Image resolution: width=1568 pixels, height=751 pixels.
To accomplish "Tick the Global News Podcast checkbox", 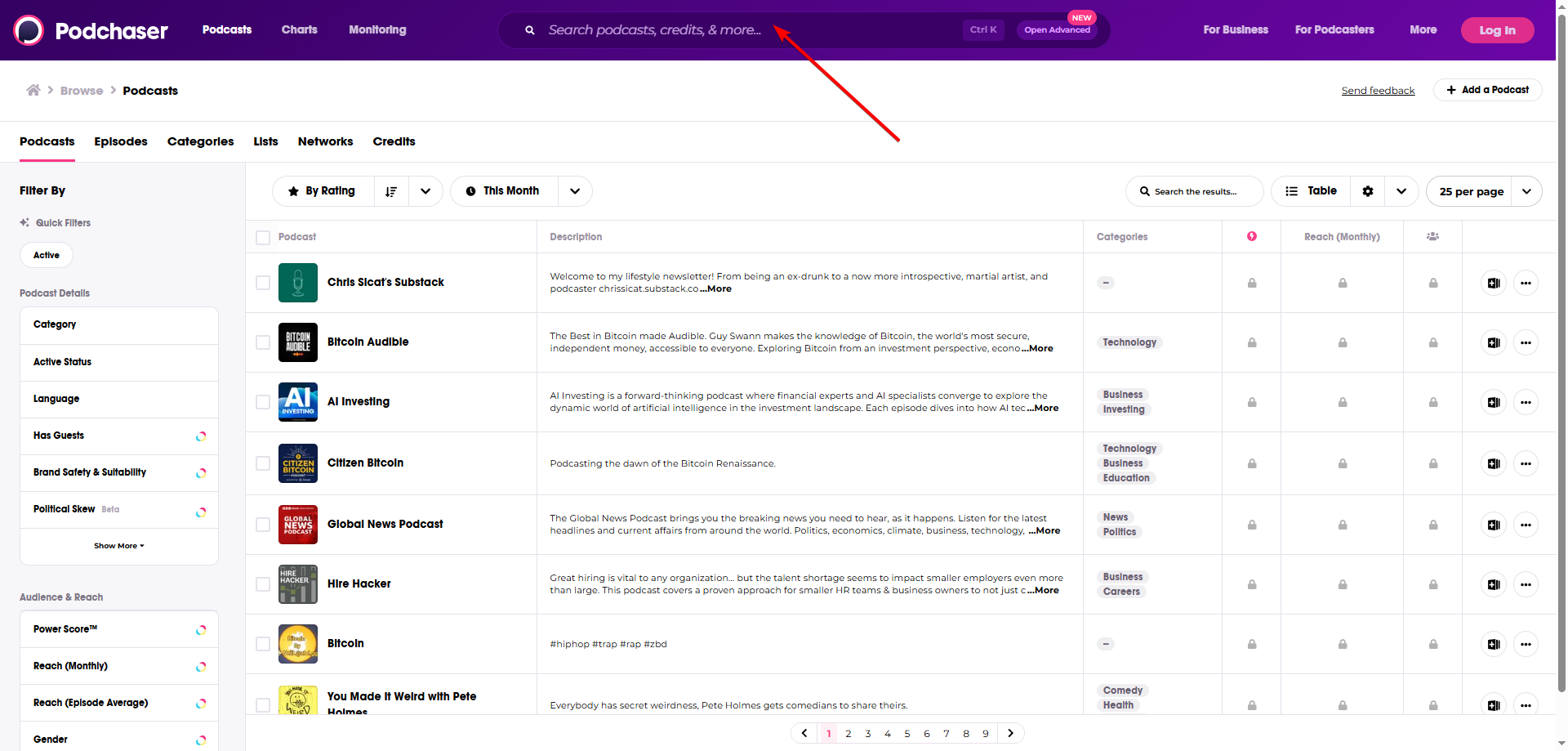I will (263, 525).
